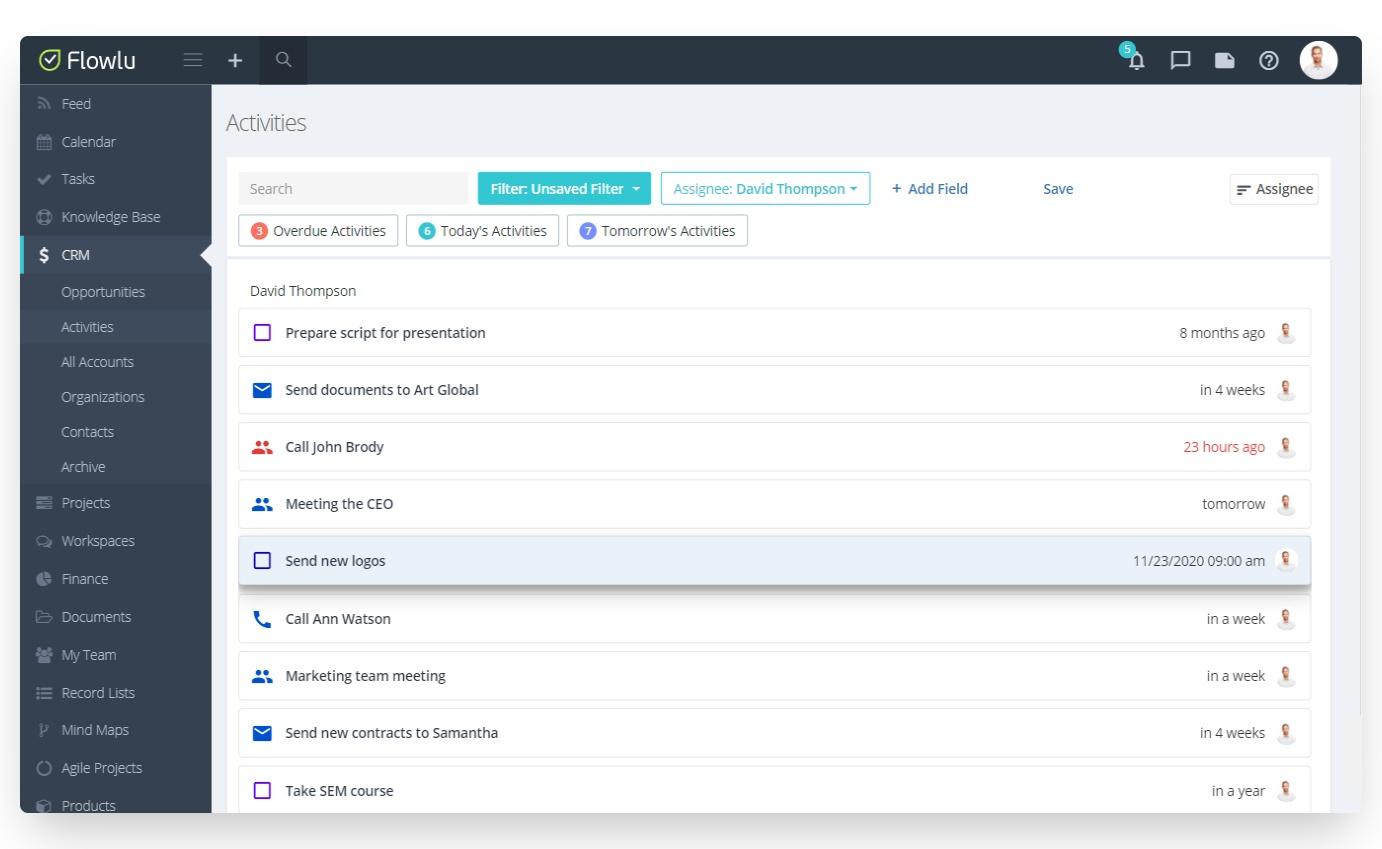Click the 8 months ago due label

(1222, 333)
